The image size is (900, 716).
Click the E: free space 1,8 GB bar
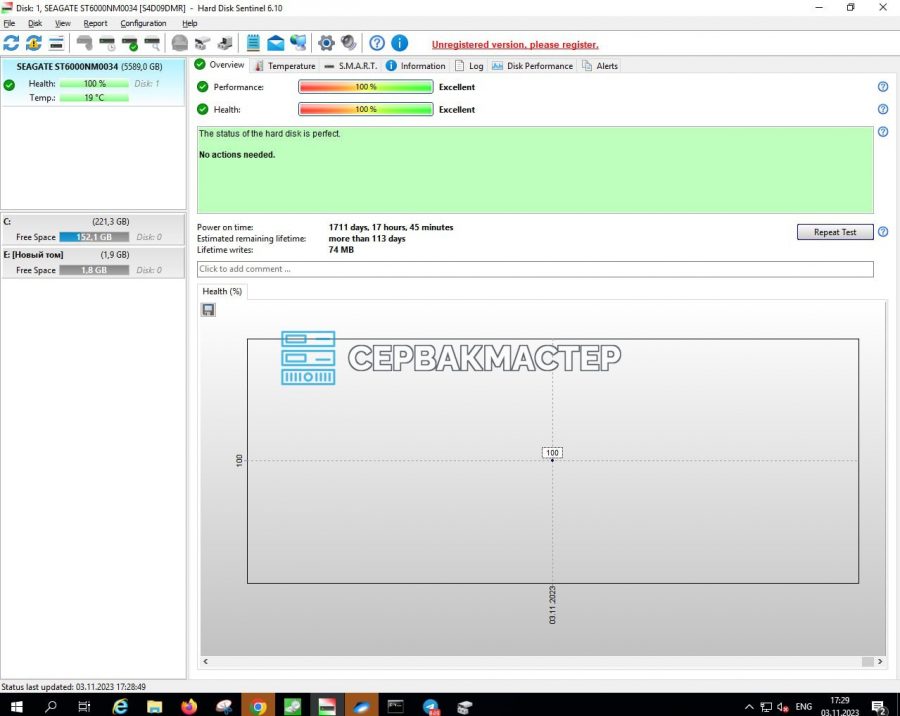coord(94,270)
